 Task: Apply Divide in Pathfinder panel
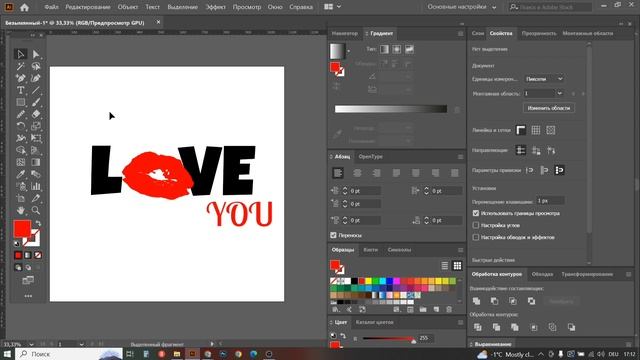(478, 327)
